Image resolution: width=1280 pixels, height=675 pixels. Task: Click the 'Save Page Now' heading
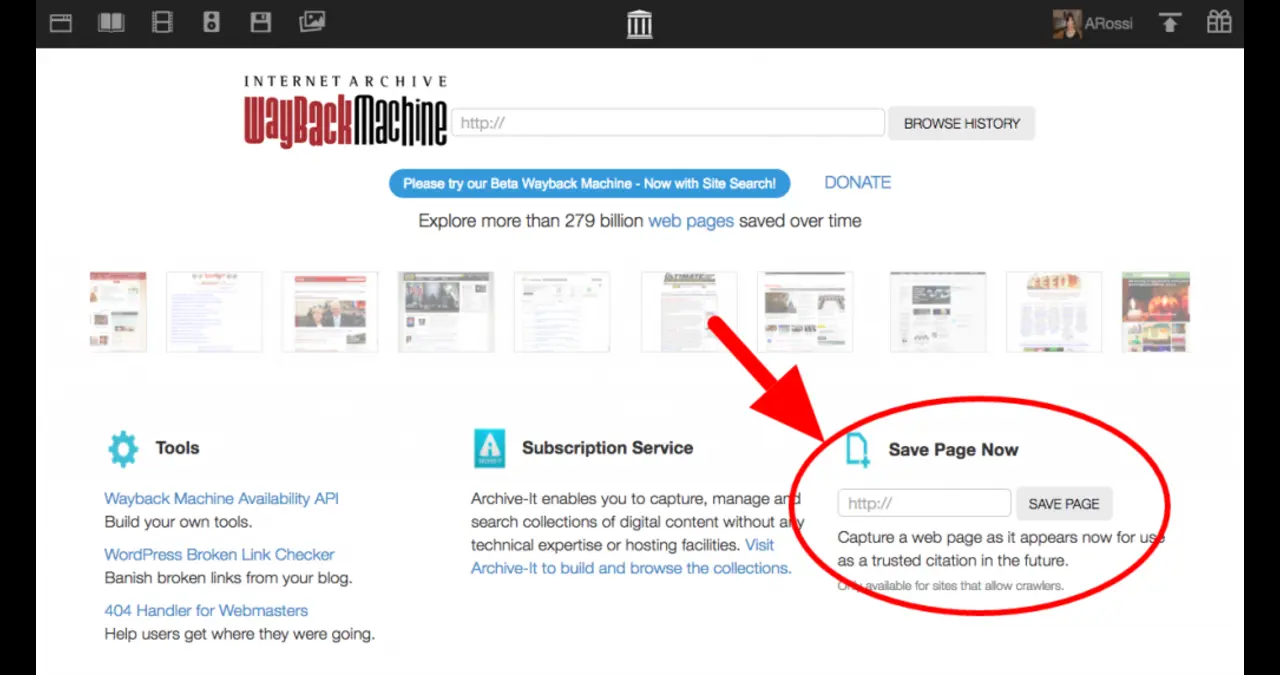point(953,450)
